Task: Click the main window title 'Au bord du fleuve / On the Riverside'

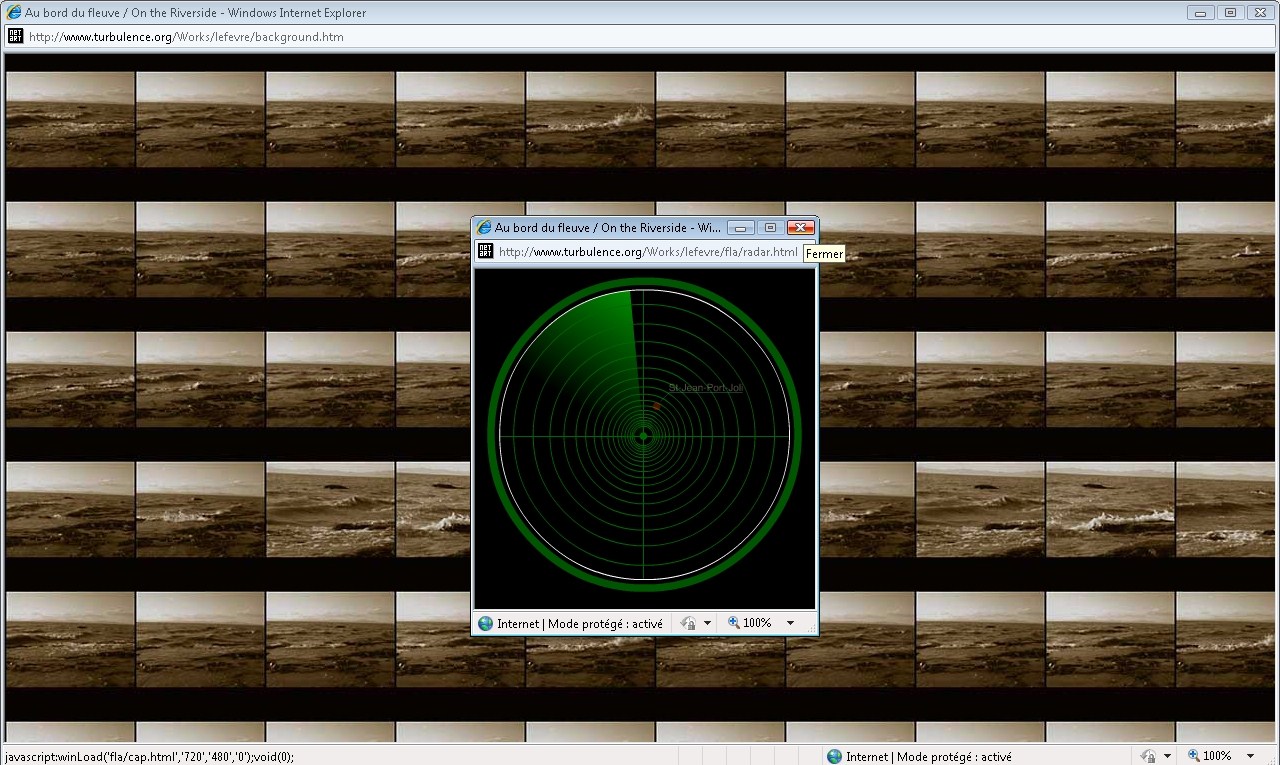Action: tap(121, 13)
